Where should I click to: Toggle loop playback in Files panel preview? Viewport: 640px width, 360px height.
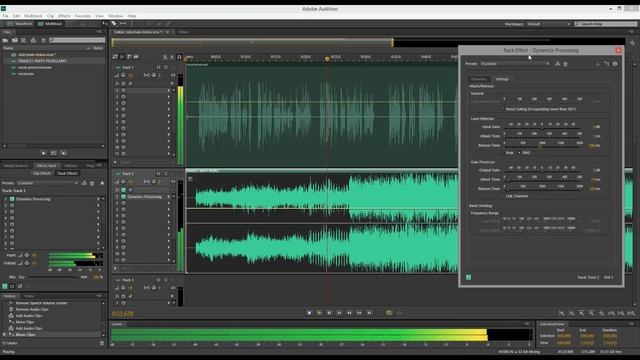coord(53,153)
